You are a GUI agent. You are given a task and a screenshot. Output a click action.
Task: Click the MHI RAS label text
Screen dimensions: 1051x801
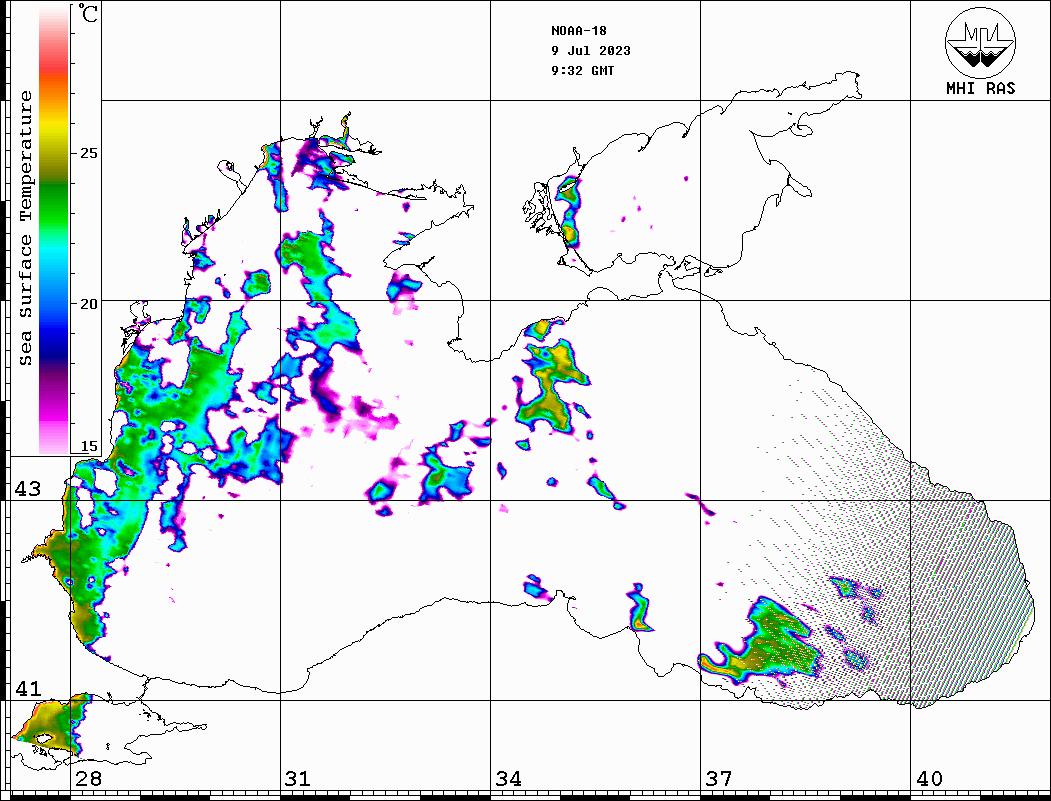(981, 88)
